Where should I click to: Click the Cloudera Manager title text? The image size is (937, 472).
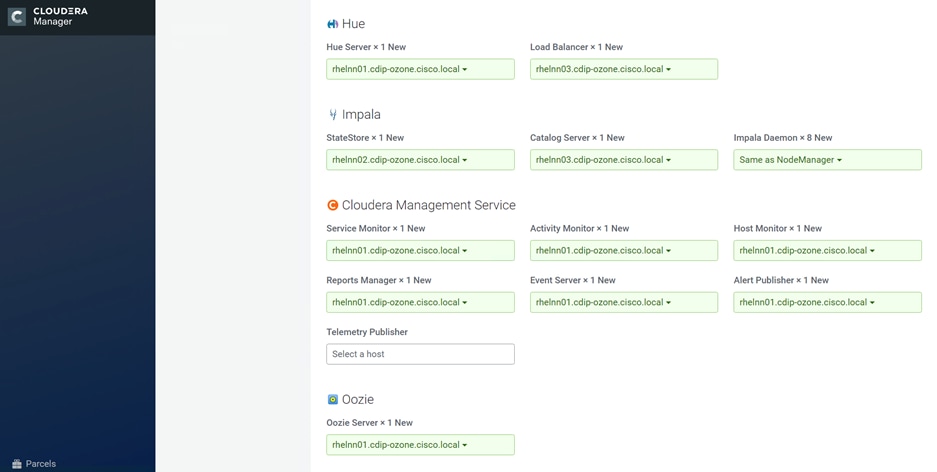pos(60,16)
